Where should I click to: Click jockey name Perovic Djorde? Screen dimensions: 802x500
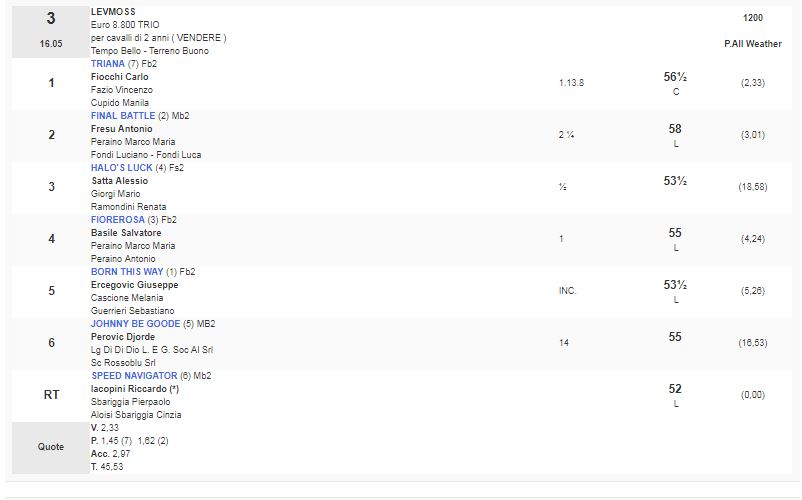click(123, 337)
